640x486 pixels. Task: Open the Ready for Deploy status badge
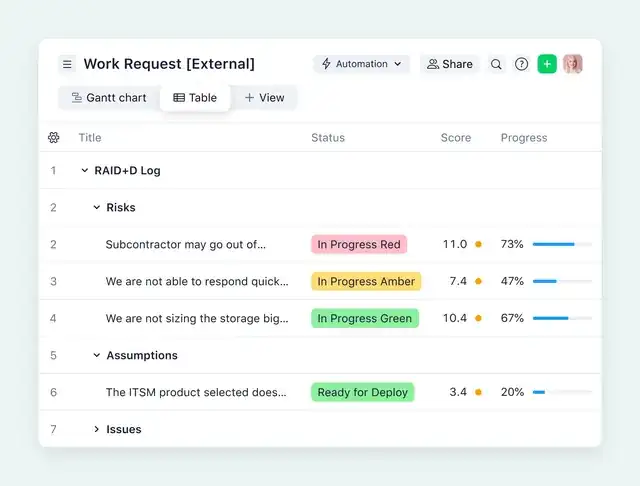coord(362,392)
